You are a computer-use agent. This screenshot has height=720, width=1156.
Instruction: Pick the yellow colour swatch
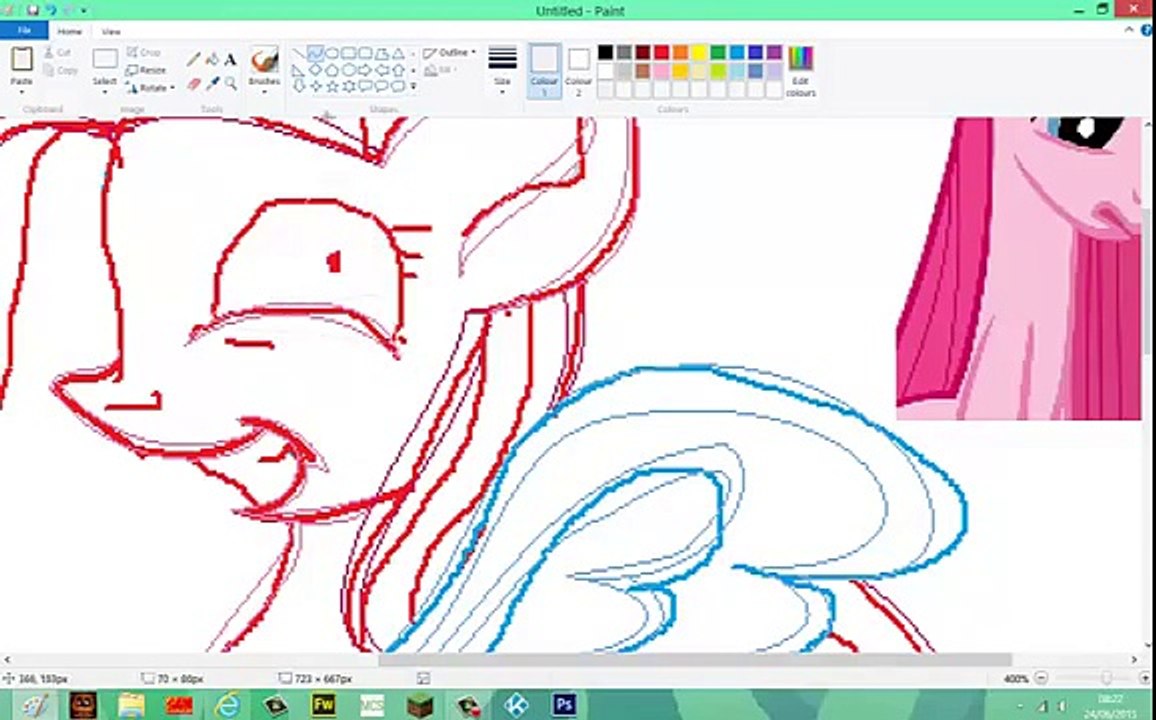(699, 52)
